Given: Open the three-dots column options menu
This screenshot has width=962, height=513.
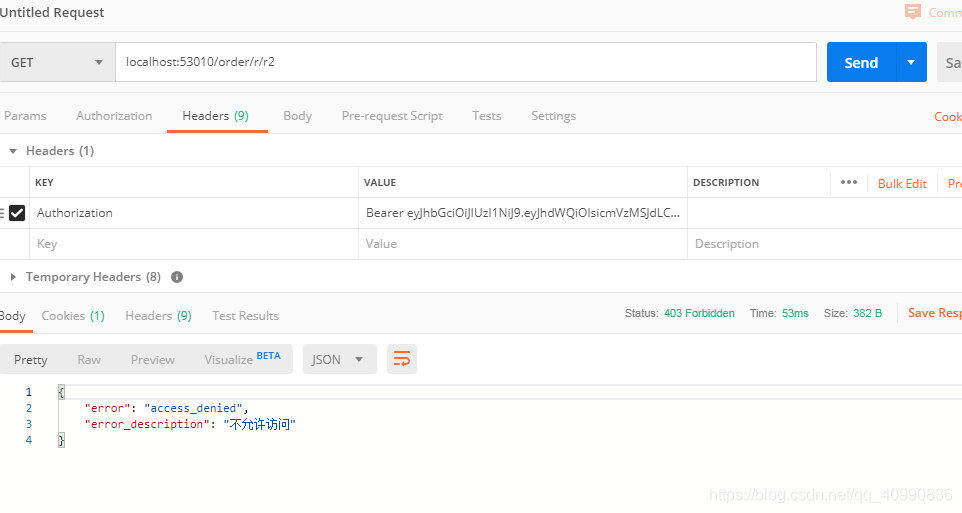Looking at the screenshot, I should click(849, 182).
